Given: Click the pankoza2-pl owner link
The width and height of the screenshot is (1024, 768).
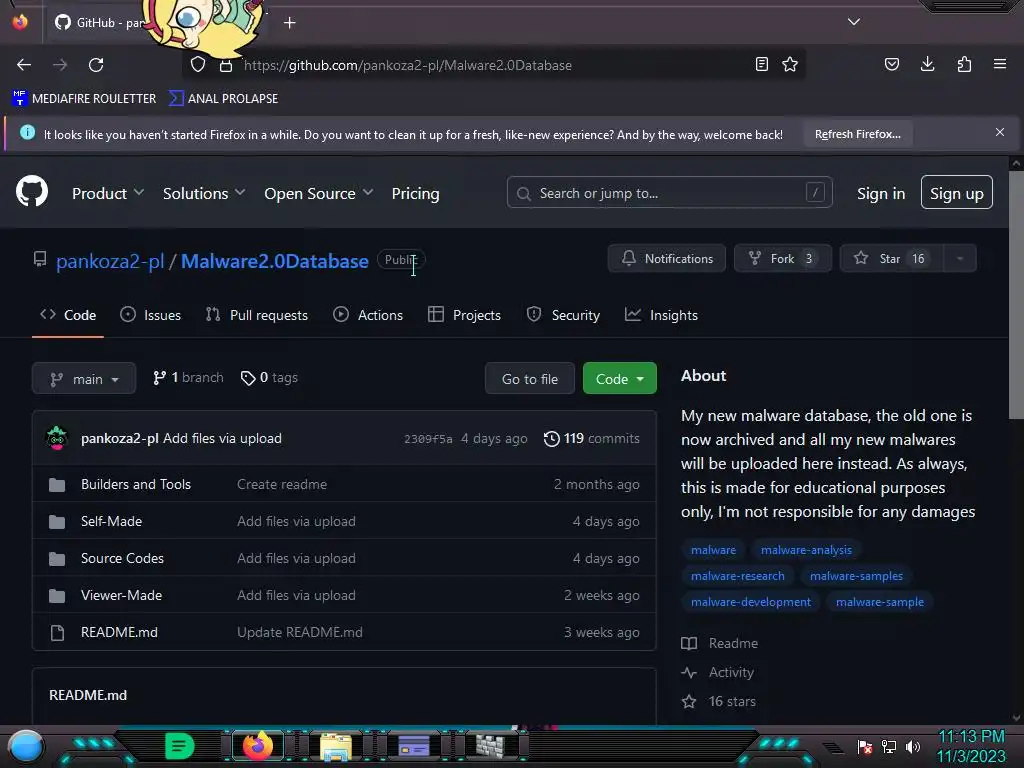Looking at the screenshot, I should pyautogui.click(x=110, y=261).
